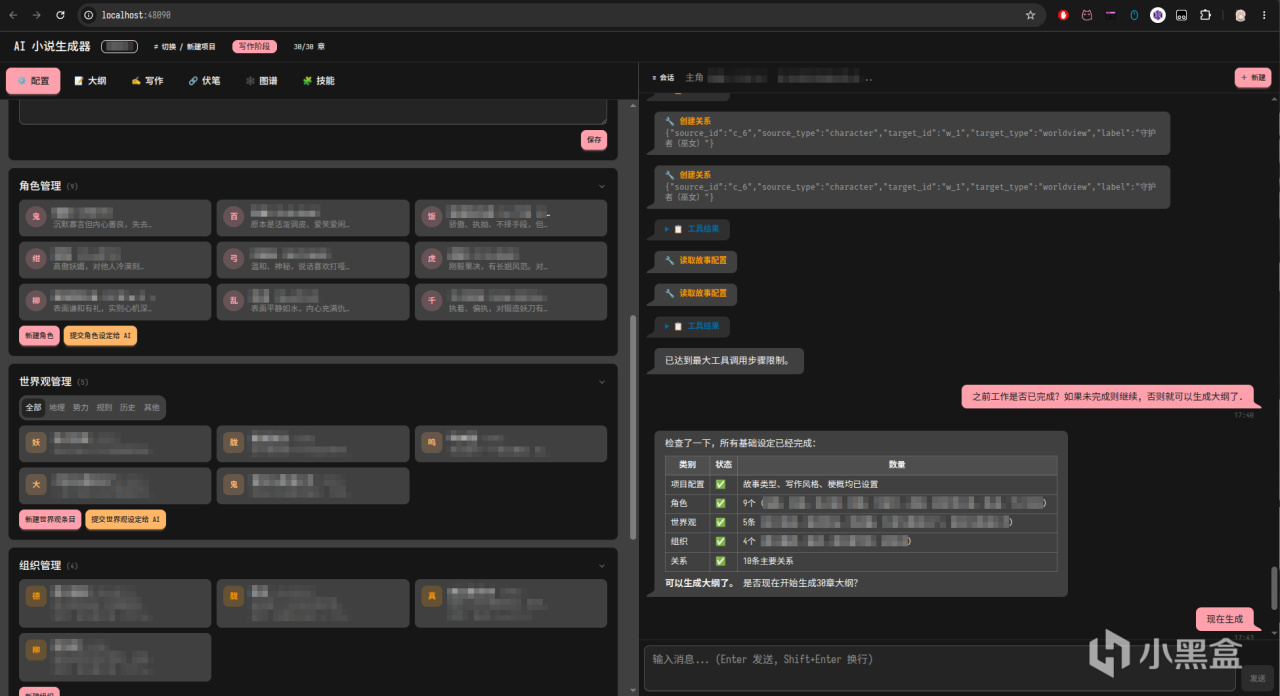Click the chat panel scrollbar thumb
This screenshot has width=1280, height=696.
(1274, 587)
